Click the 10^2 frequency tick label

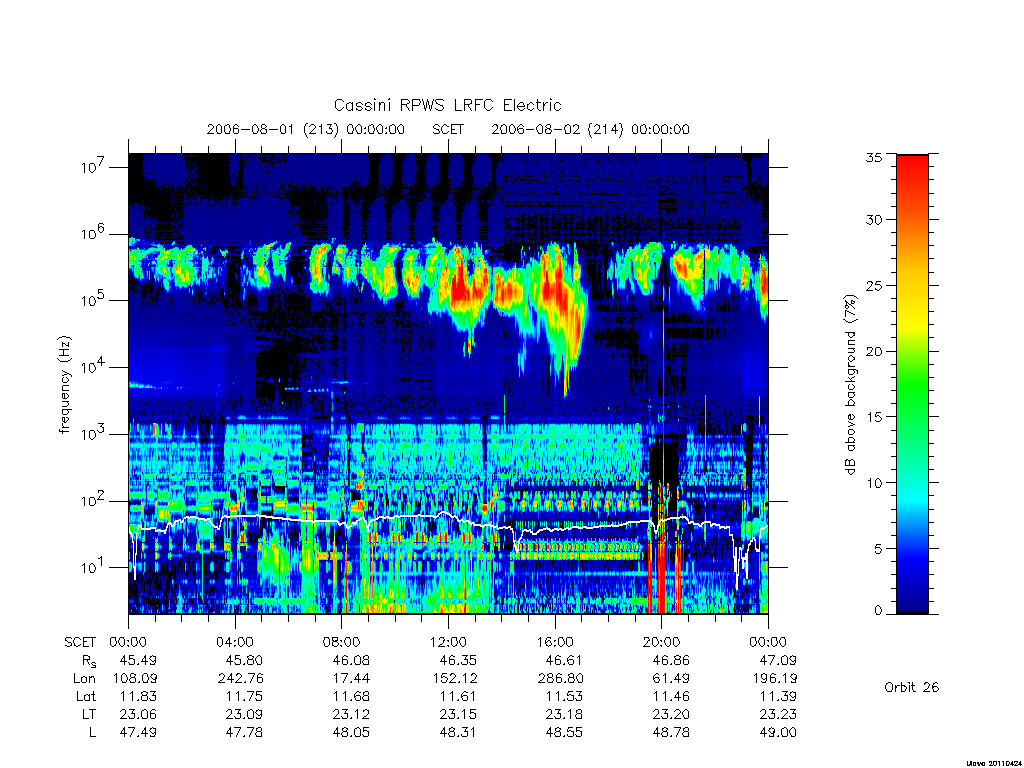[94, 500]
